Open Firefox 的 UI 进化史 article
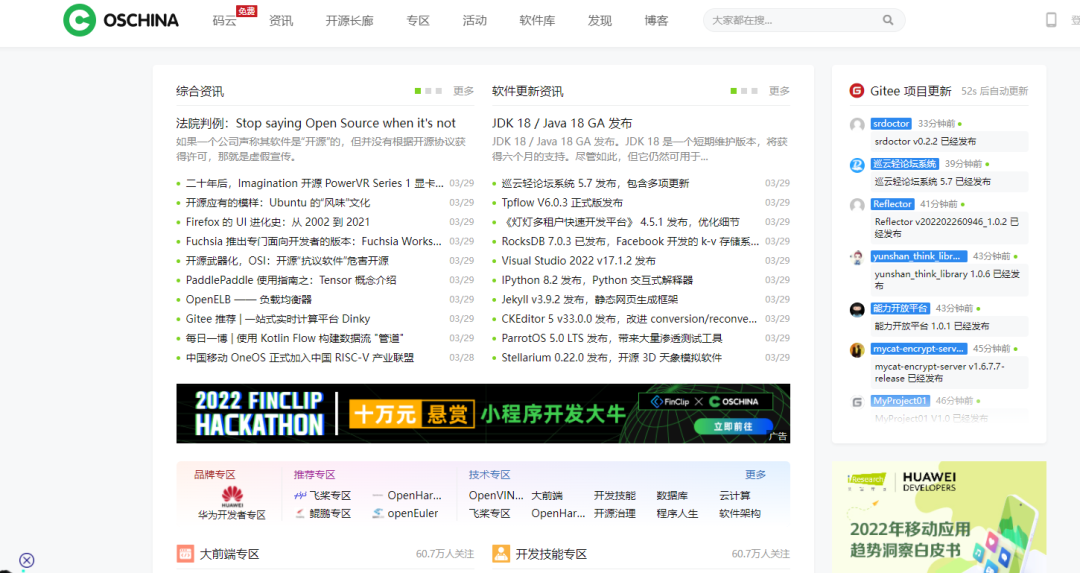This screenshot has height=573, width=1080. (x=278, y=222)
